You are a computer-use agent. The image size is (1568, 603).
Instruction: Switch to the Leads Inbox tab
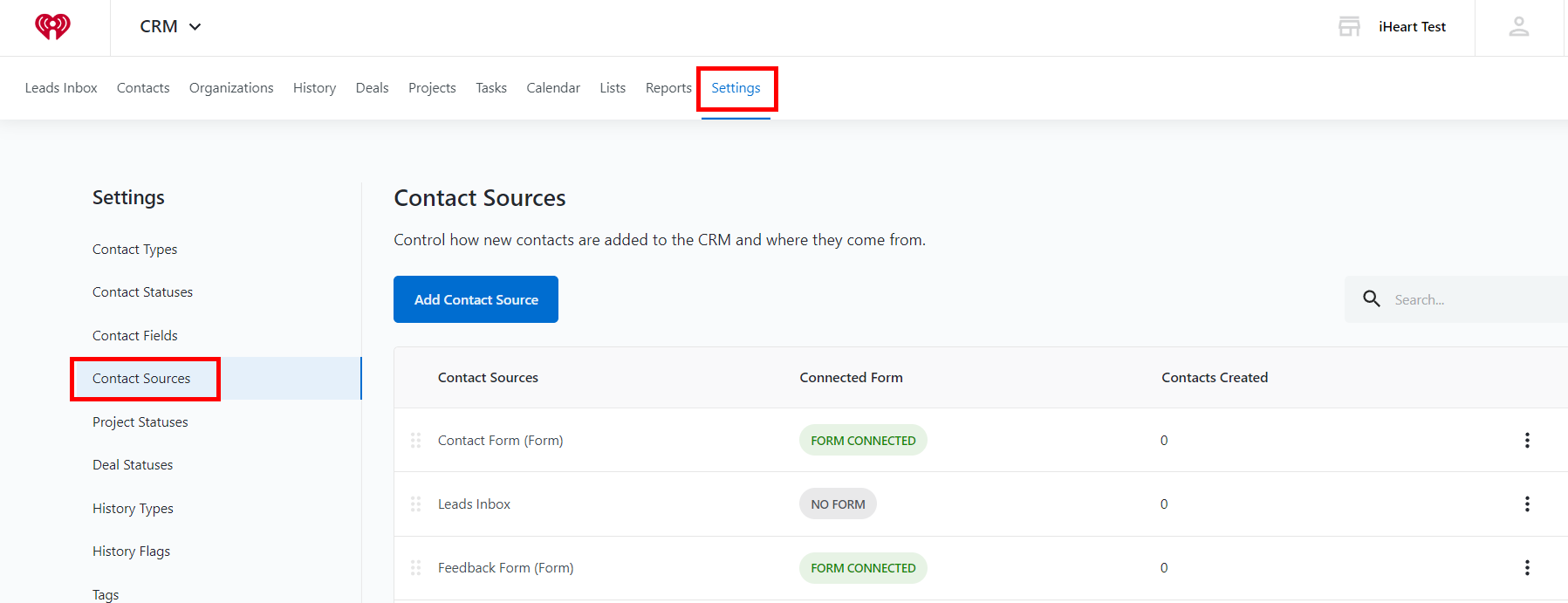point(61,88)
